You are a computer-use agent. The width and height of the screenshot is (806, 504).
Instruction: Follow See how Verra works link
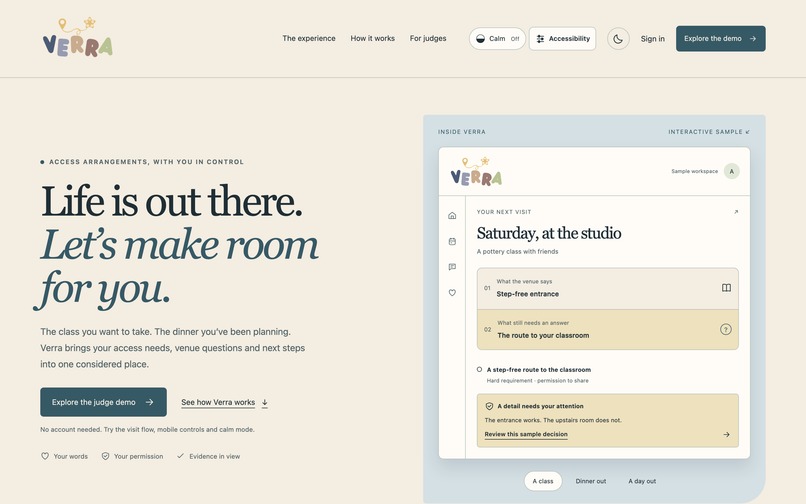(224, 403)
